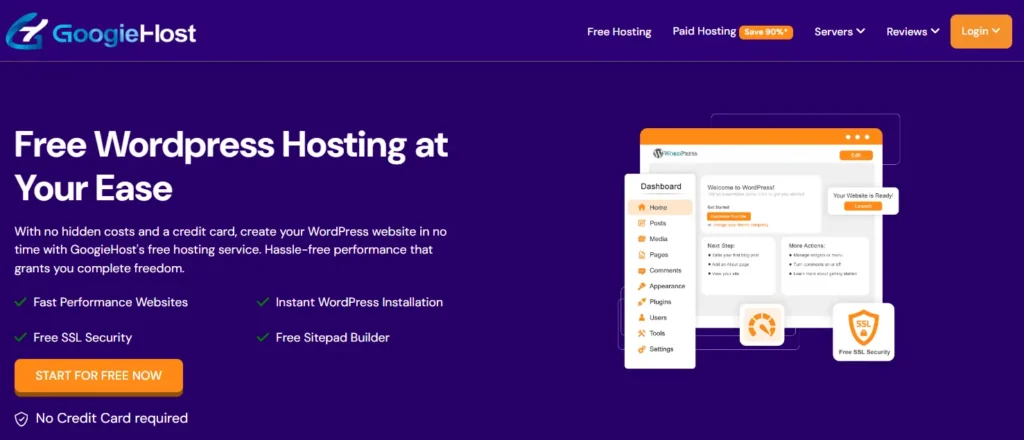Viewport: 1024px width, 440px height.
Task: Click the START FOR FREE NOW button
Action: 98,376
